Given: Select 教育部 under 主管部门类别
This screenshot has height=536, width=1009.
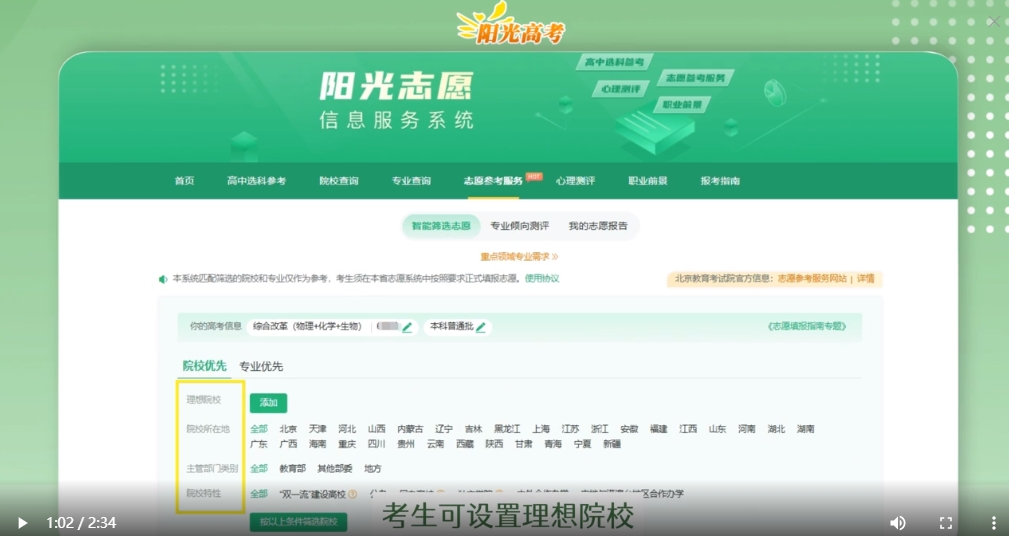Looking at the screenshot, I should click(293, 468).
